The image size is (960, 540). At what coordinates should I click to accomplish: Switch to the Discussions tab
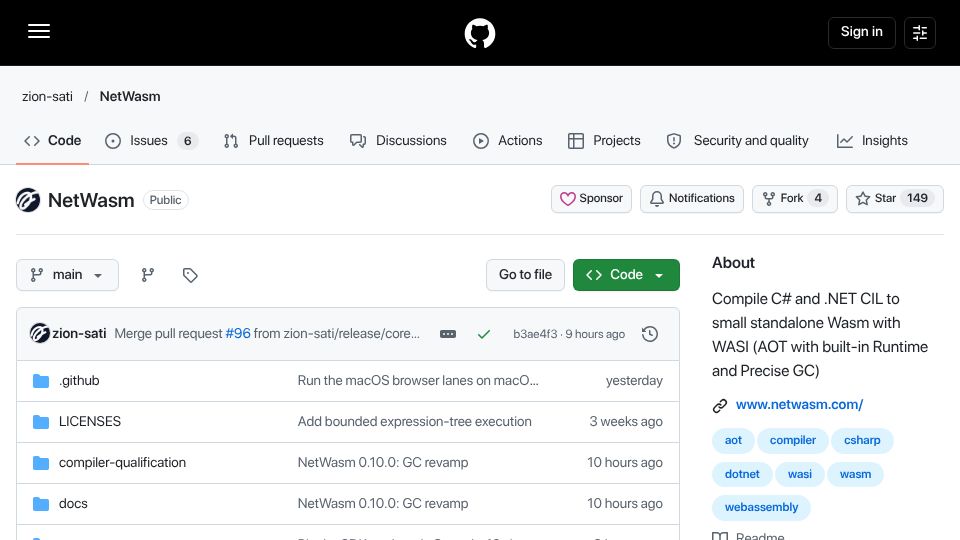(x=399, y=141)
